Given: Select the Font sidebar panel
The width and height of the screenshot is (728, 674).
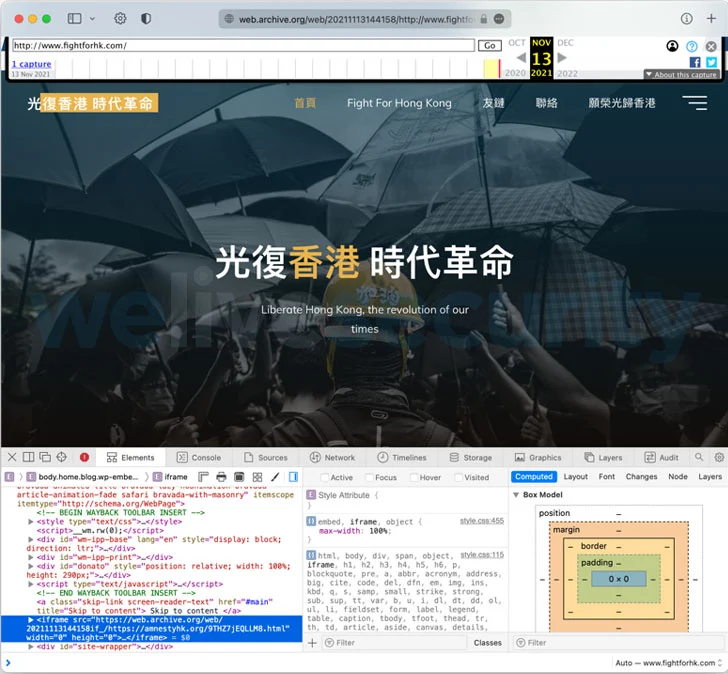Looking at the screenshot, I should (607, 477).
